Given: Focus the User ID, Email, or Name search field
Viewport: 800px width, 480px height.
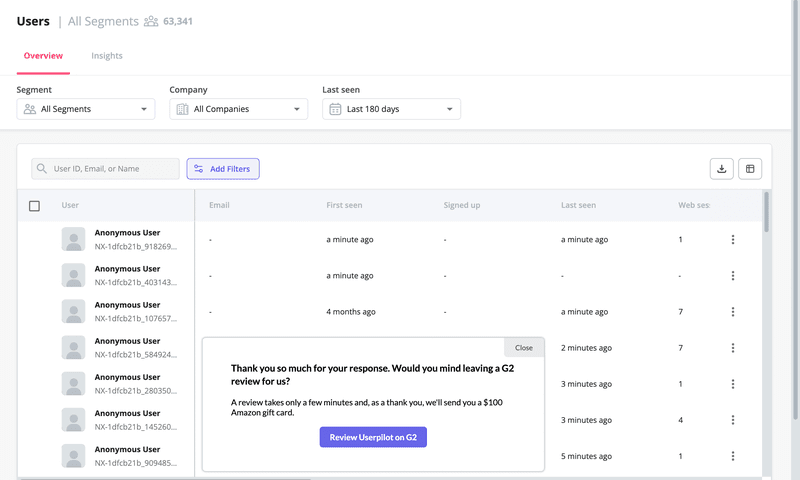Looking at the screenshot, I should click(x=112, y=169).
